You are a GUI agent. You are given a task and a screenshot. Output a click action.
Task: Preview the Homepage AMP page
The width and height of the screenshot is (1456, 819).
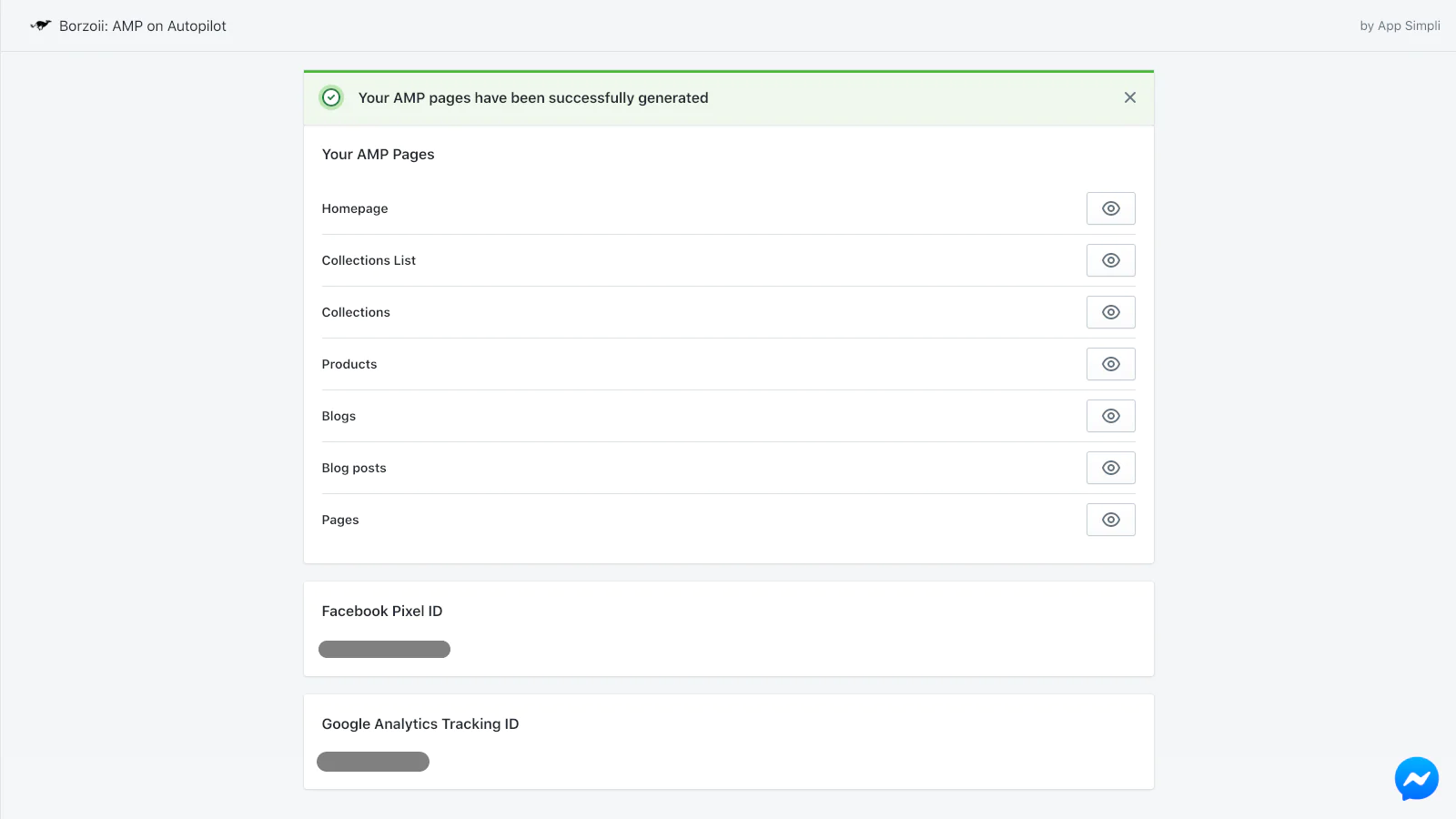pyautogui.click(x=1110, y=208)
